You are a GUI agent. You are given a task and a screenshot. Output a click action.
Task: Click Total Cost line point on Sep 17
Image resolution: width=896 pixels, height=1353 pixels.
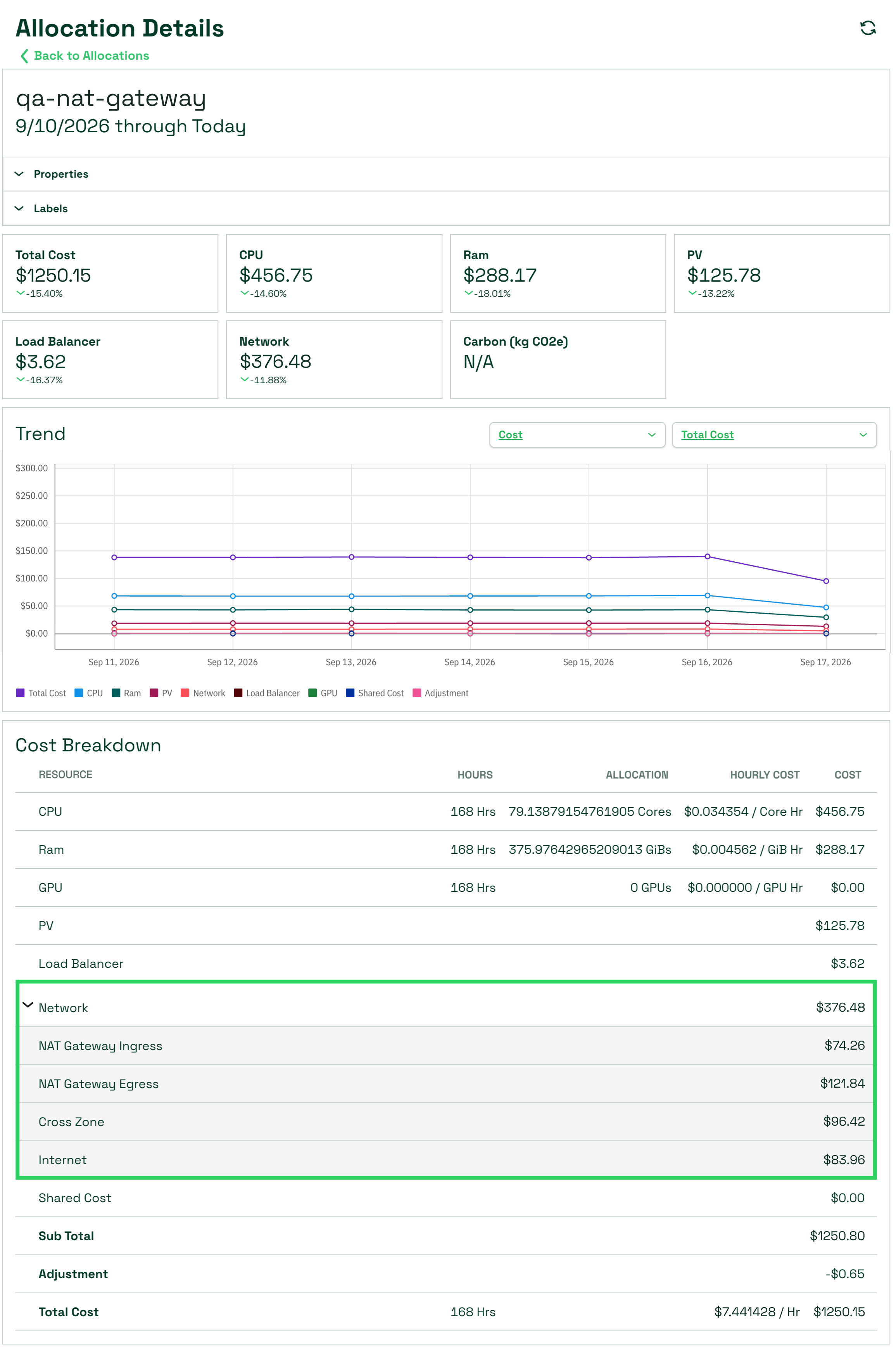click(x=826, y=581)
